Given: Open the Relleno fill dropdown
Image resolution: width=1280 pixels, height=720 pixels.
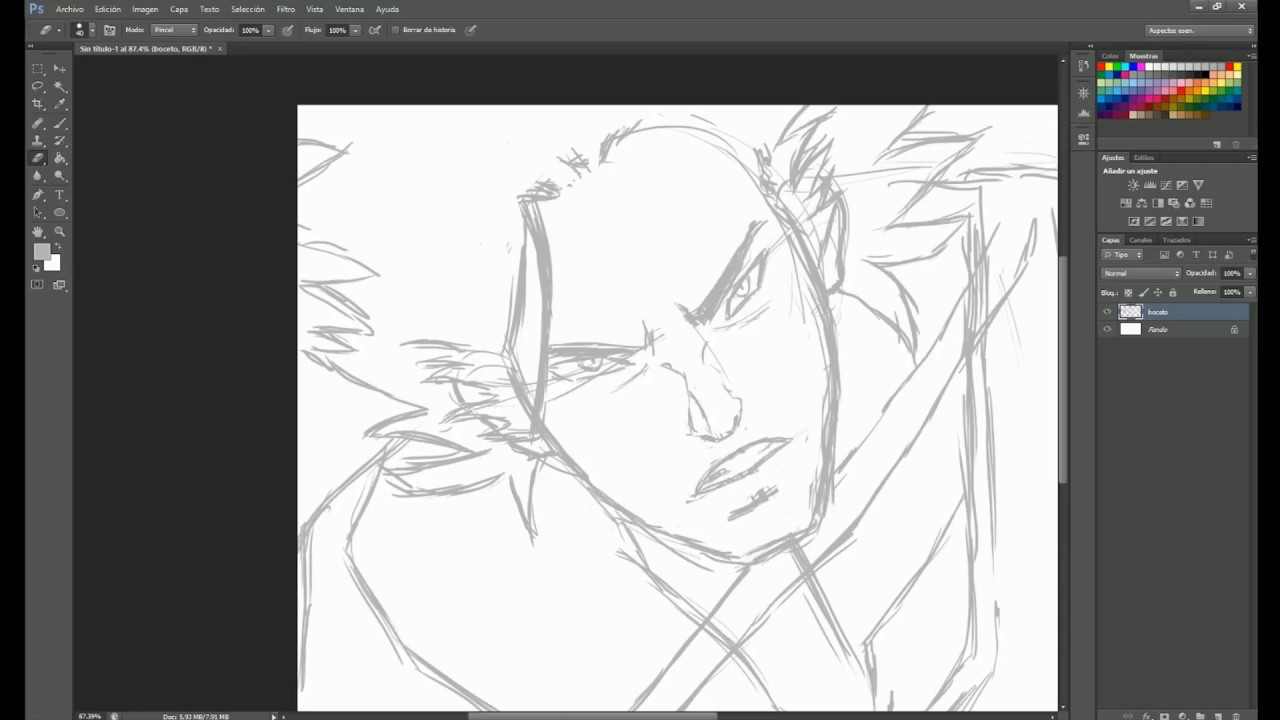Looking at the screenshot, I should point(1250,292).
